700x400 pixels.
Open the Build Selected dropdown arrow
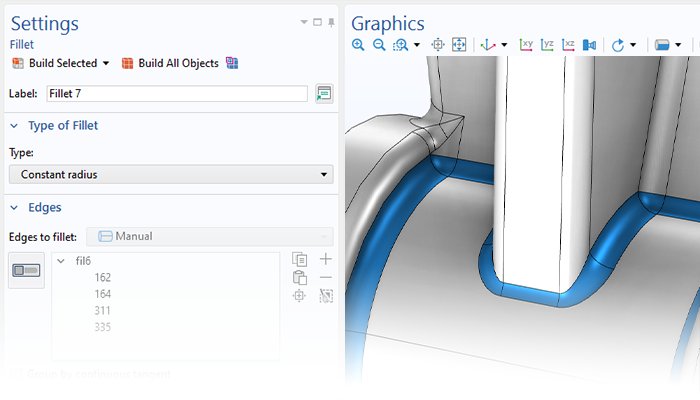(106, 63)
